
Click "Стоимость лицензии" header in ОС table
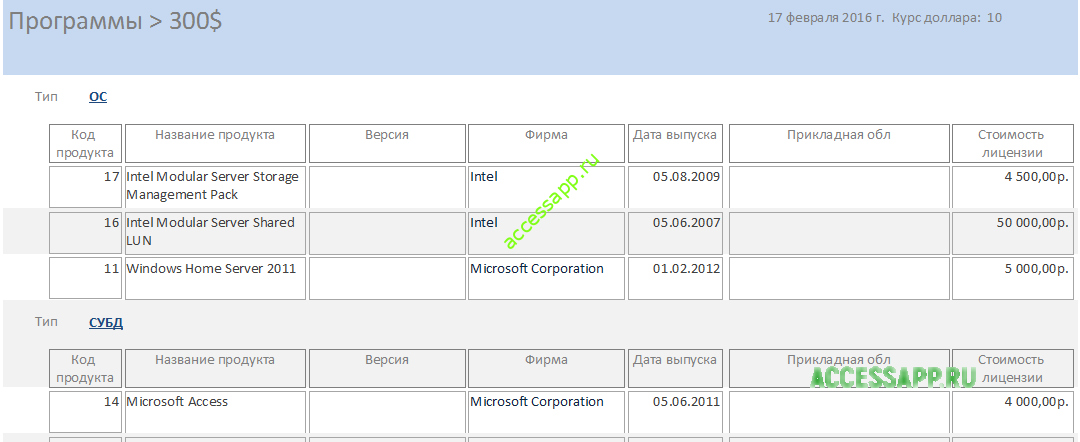tap(1012, 144)
